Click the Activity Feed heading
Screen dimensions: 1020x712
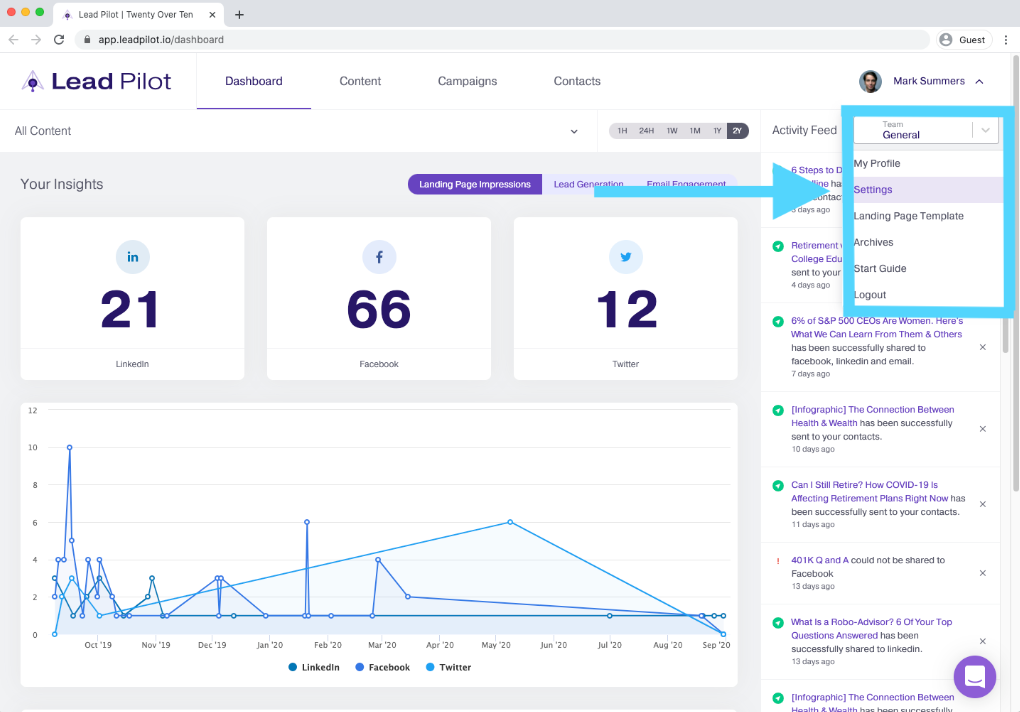tap(804, 131)
